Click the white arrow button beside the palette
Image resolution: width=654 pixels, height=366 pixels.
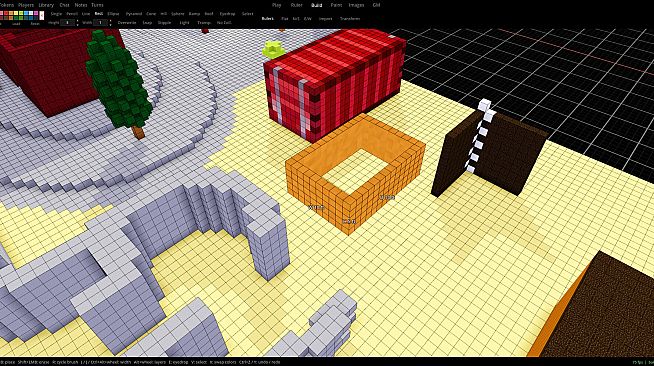click(42, 15)
